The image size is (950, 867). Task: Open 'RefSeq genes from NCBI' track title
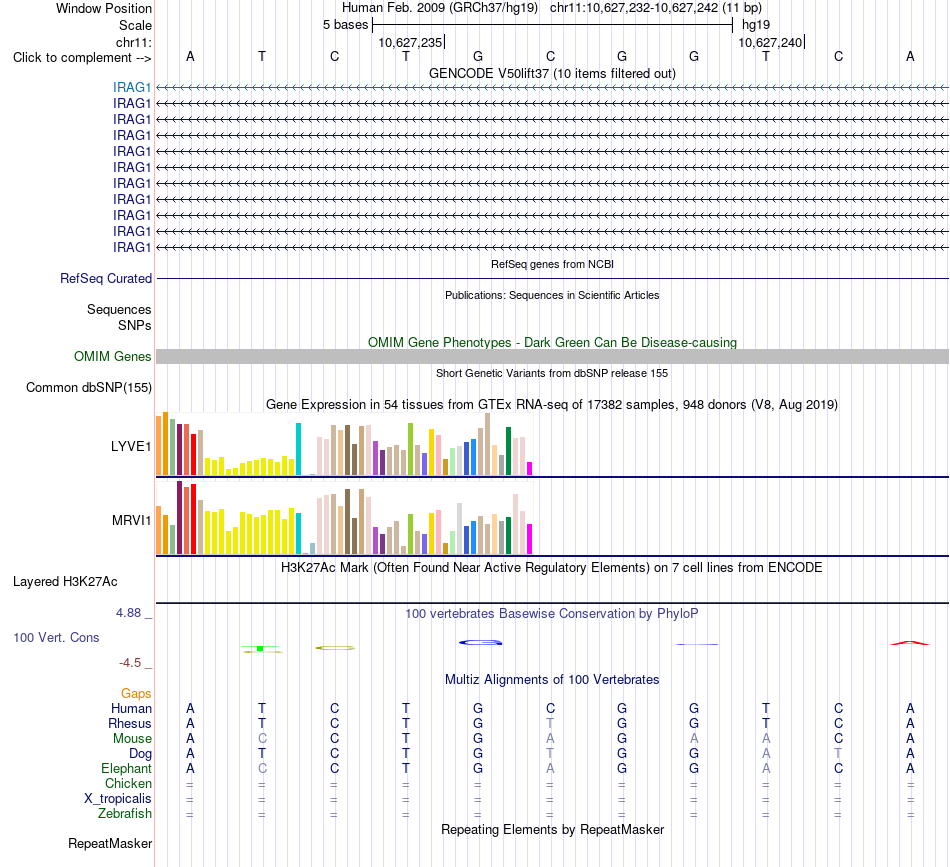552,264
